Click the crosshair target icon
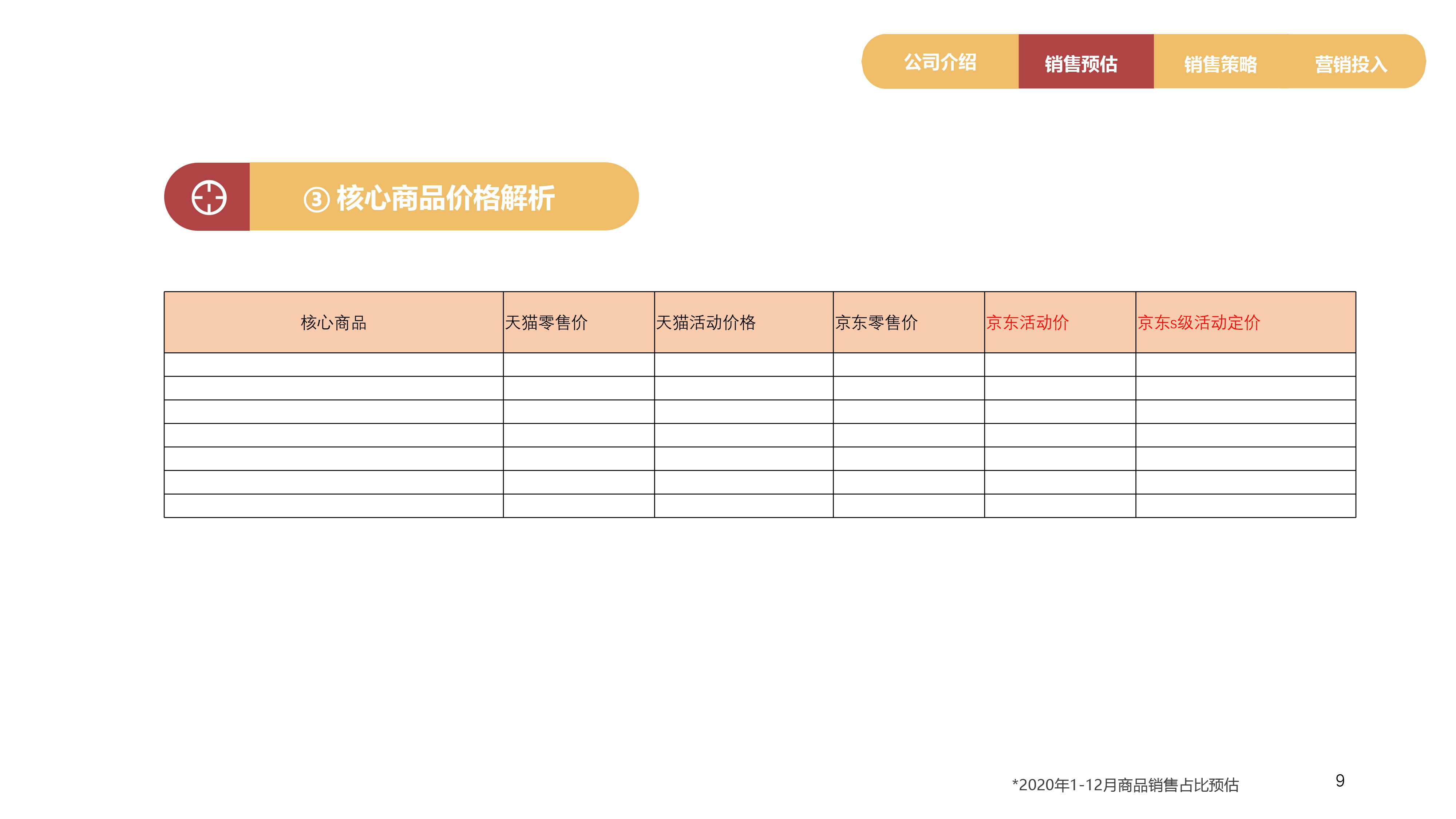 click(x=209, y=197)
